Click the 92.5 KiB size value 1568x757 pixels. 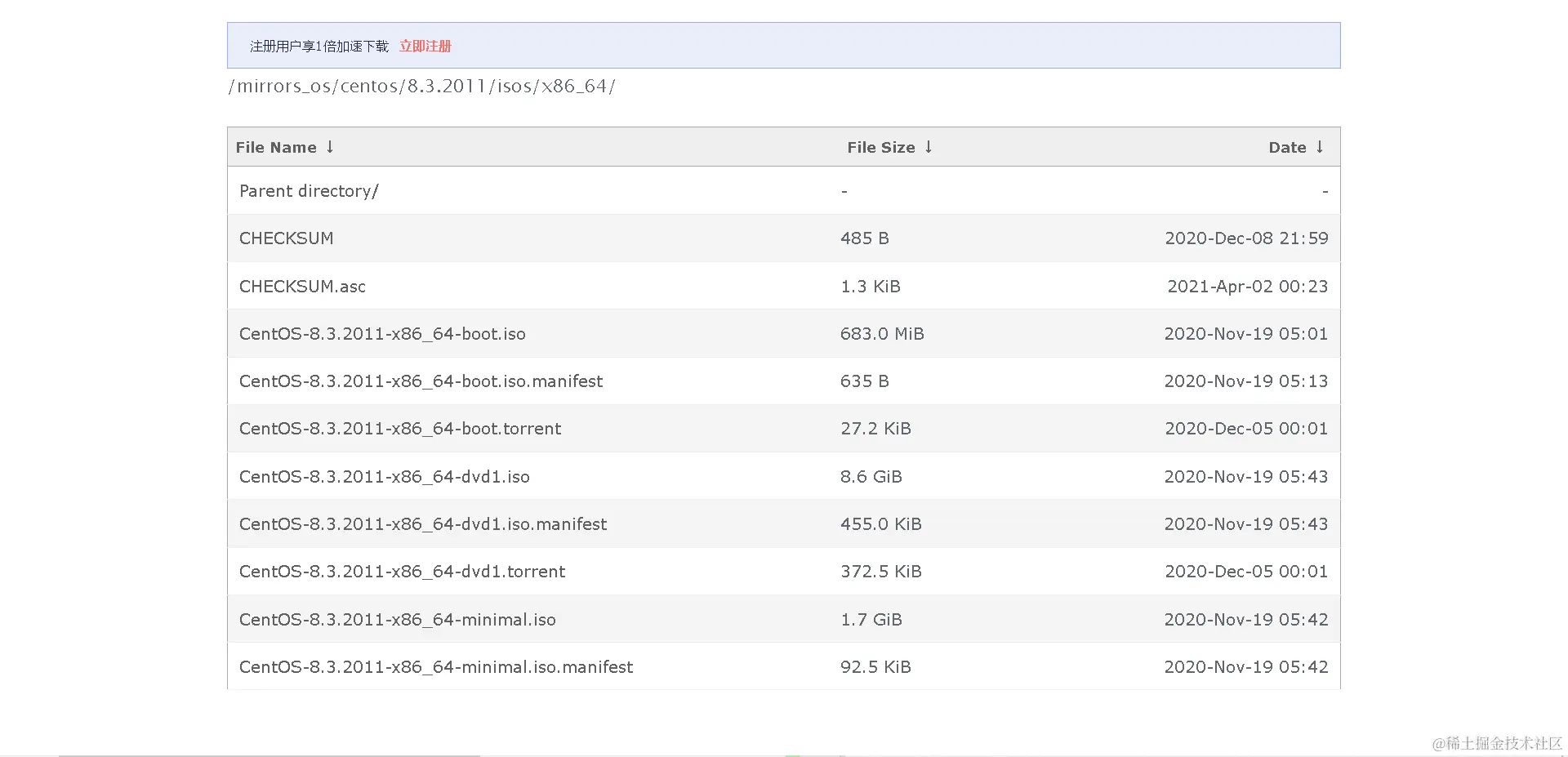click(875, 667)
